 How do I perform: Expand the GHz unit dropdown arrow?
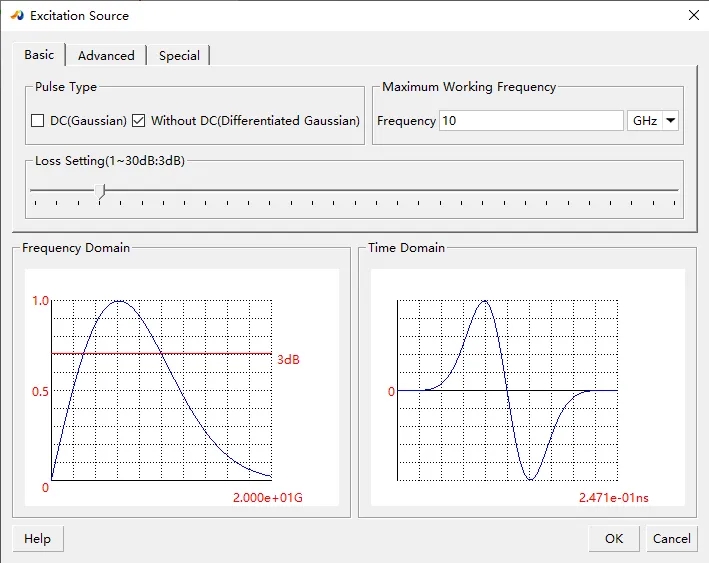click(670, 121)
